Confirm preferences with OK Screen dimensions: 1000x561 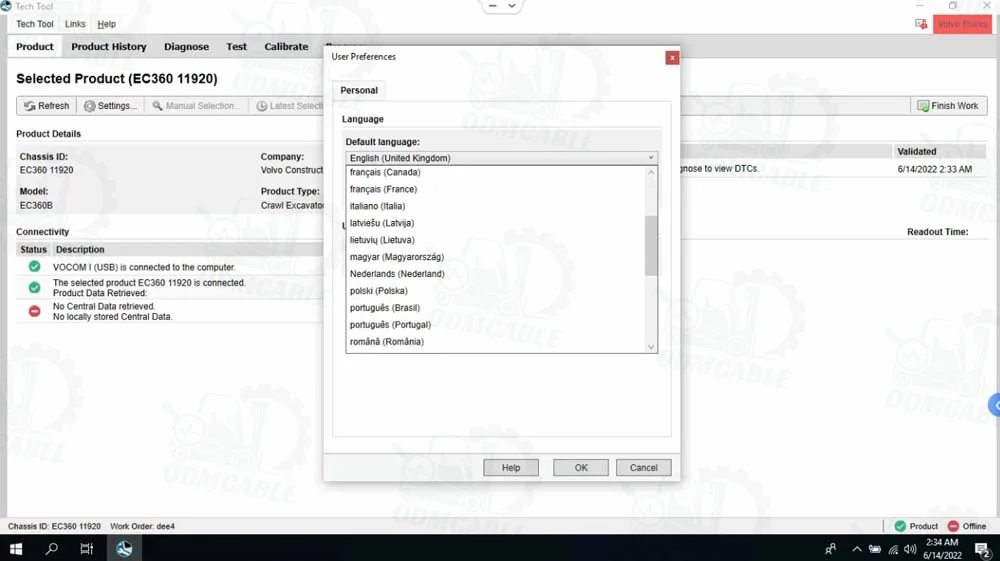click(581, 467)
